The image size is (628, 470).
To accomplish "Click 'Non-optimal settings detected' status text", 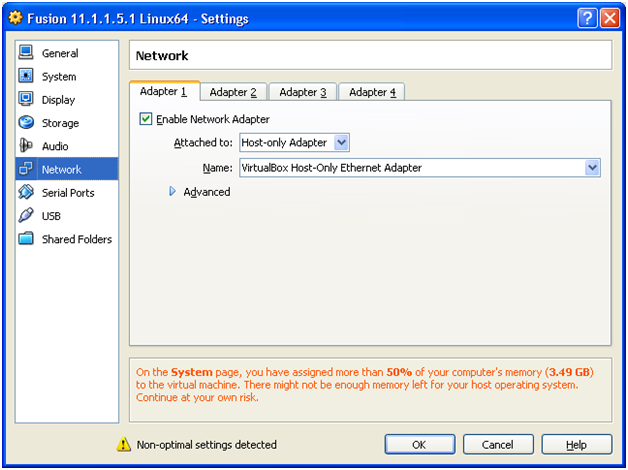I will pos(207,444).
